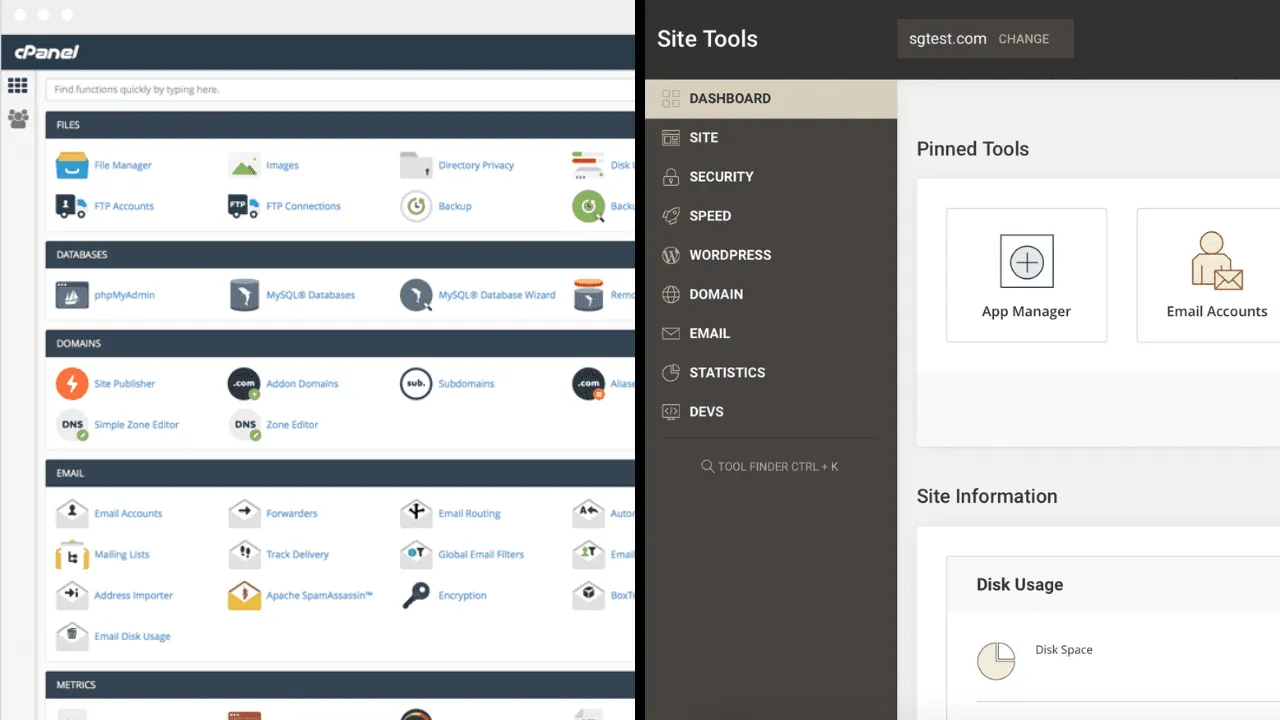Expand SPEED menu in Site Tools
The image size is (1280, 720).
click(771, 216)
